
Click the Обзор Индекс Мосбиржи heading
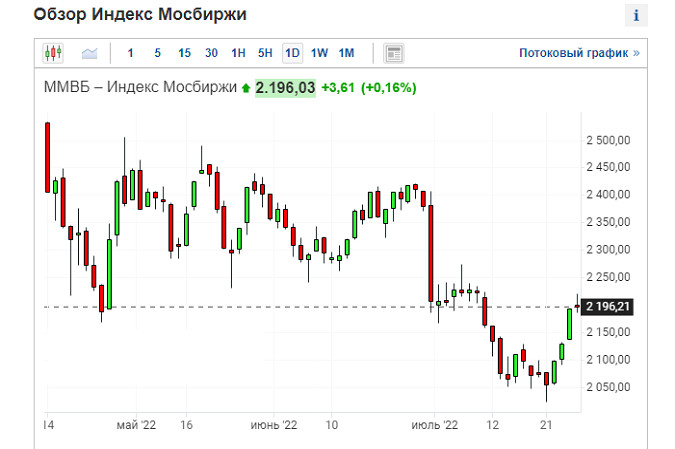coord(140,14)
